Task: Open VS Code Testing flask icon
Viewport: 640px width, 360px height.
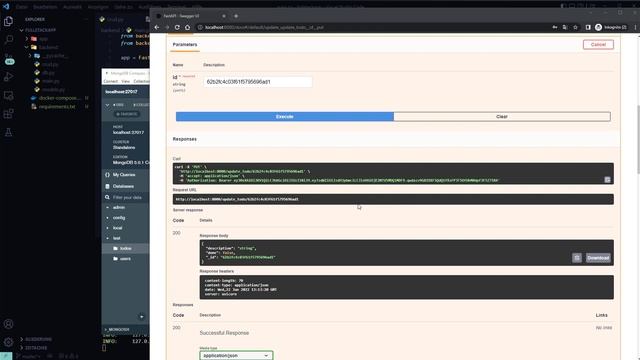Action: (x=8, y=132)
